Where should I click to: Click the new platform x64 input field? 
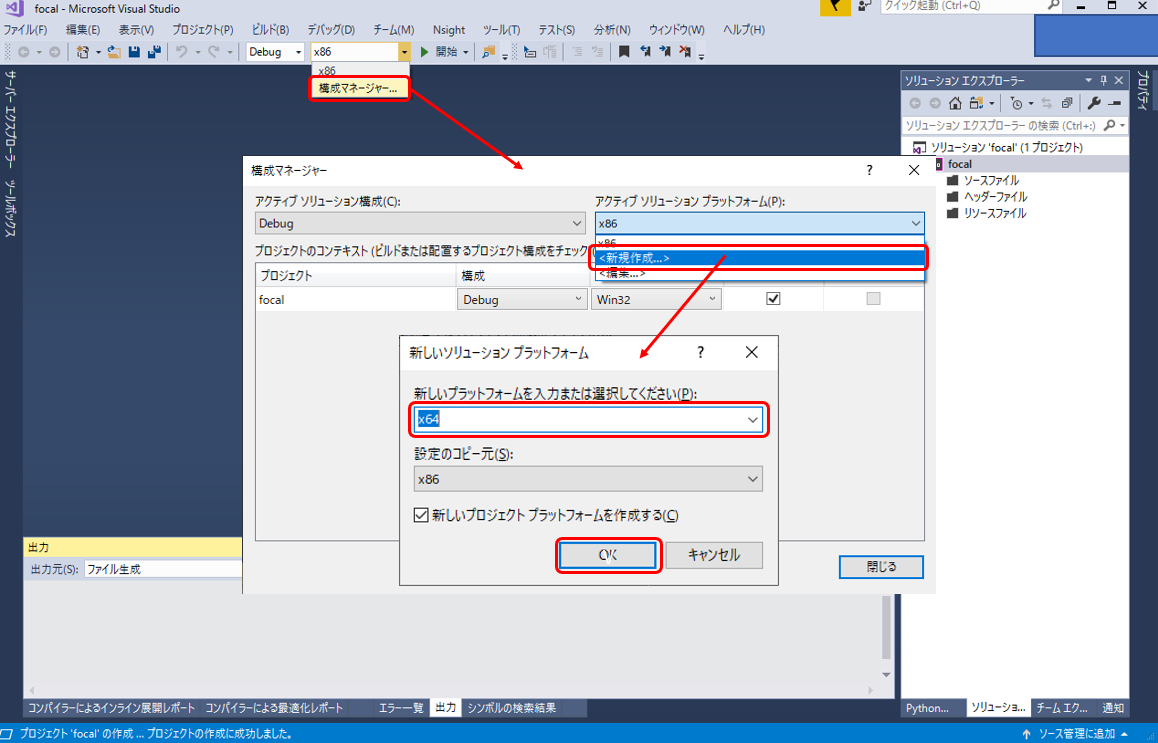pyautogui.click(x=580, y=419)
